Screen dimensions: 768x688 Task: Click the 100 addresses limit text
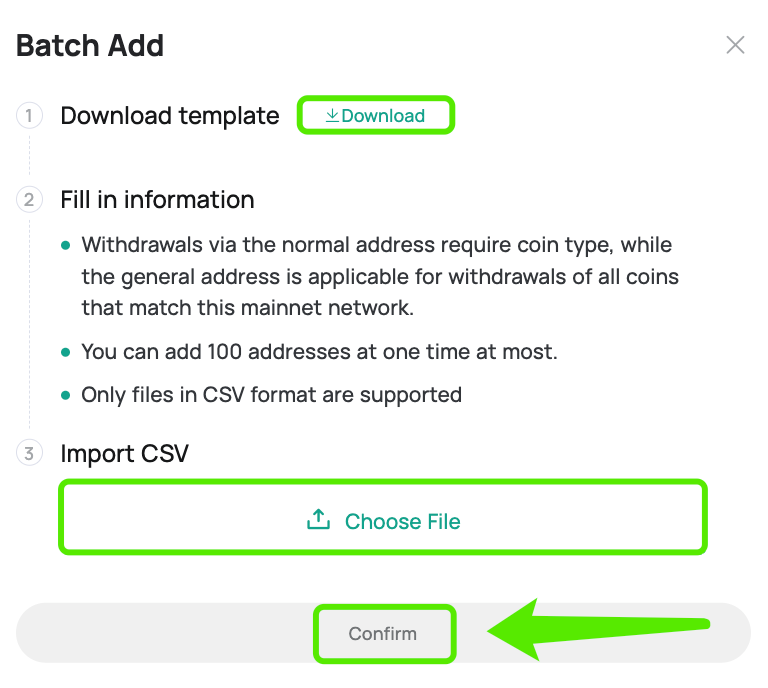pyautogui.click(x=319, y=352)
